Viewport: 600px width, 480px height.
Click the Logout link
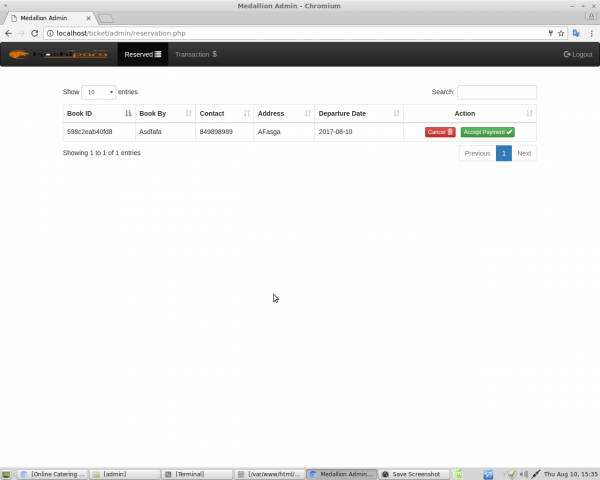pos(578,54)
